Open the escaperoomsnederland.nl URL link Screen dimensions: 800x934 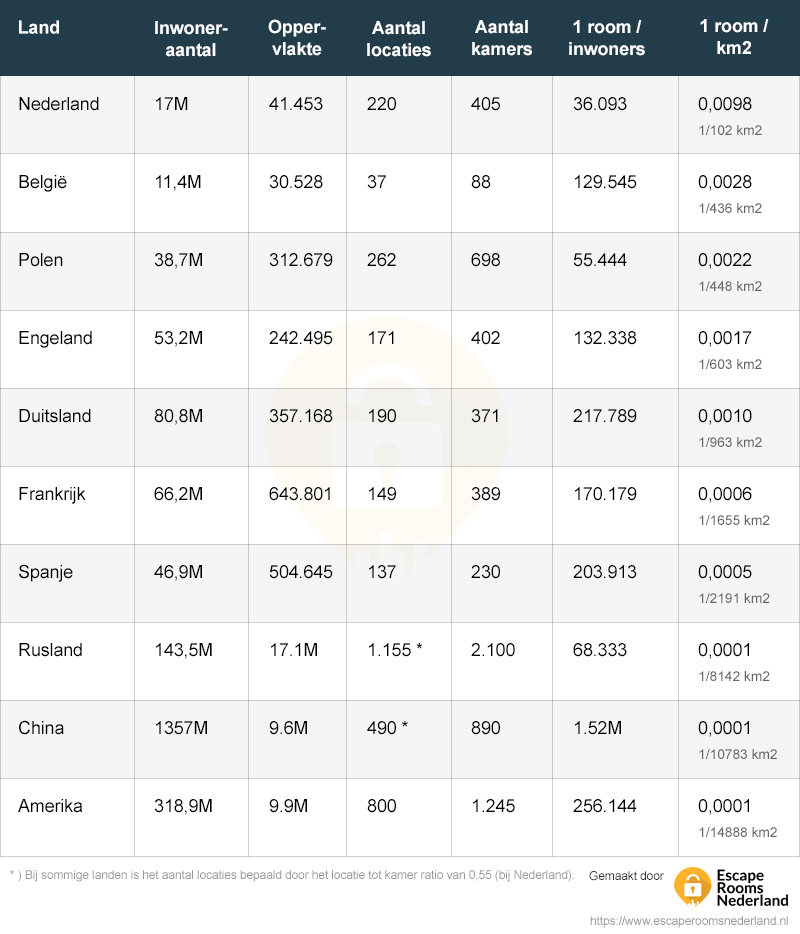pos(689,921)
